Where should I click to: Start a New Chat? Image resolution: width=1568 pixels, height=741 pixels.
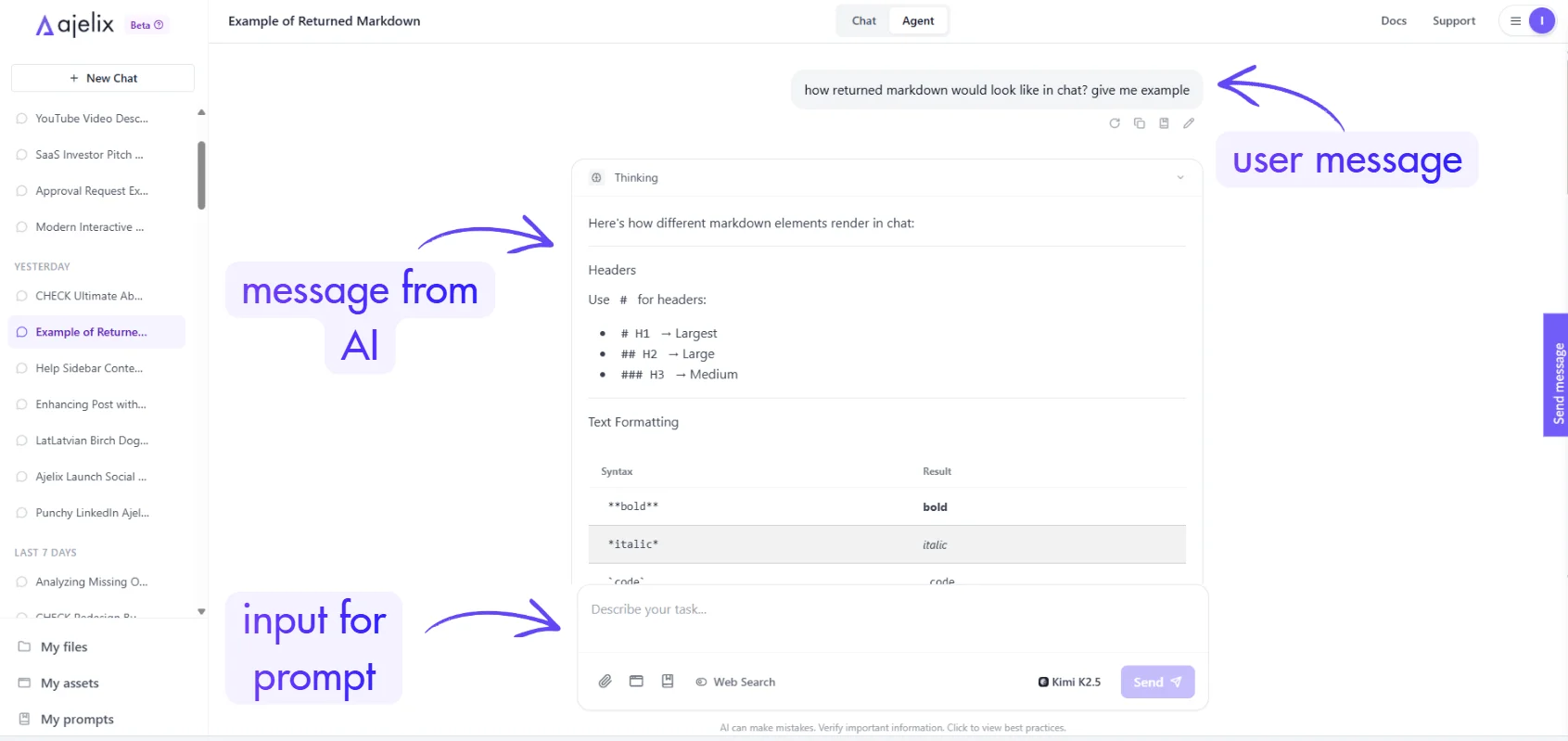click(x=103, y=79)
